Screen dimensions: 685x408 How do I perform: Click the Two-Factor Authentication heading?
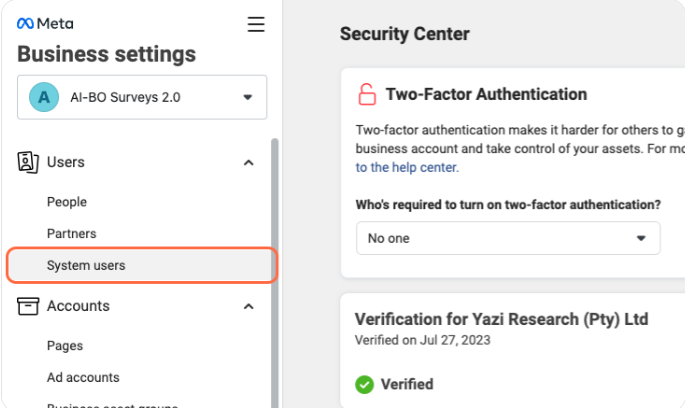pos(486,95)
